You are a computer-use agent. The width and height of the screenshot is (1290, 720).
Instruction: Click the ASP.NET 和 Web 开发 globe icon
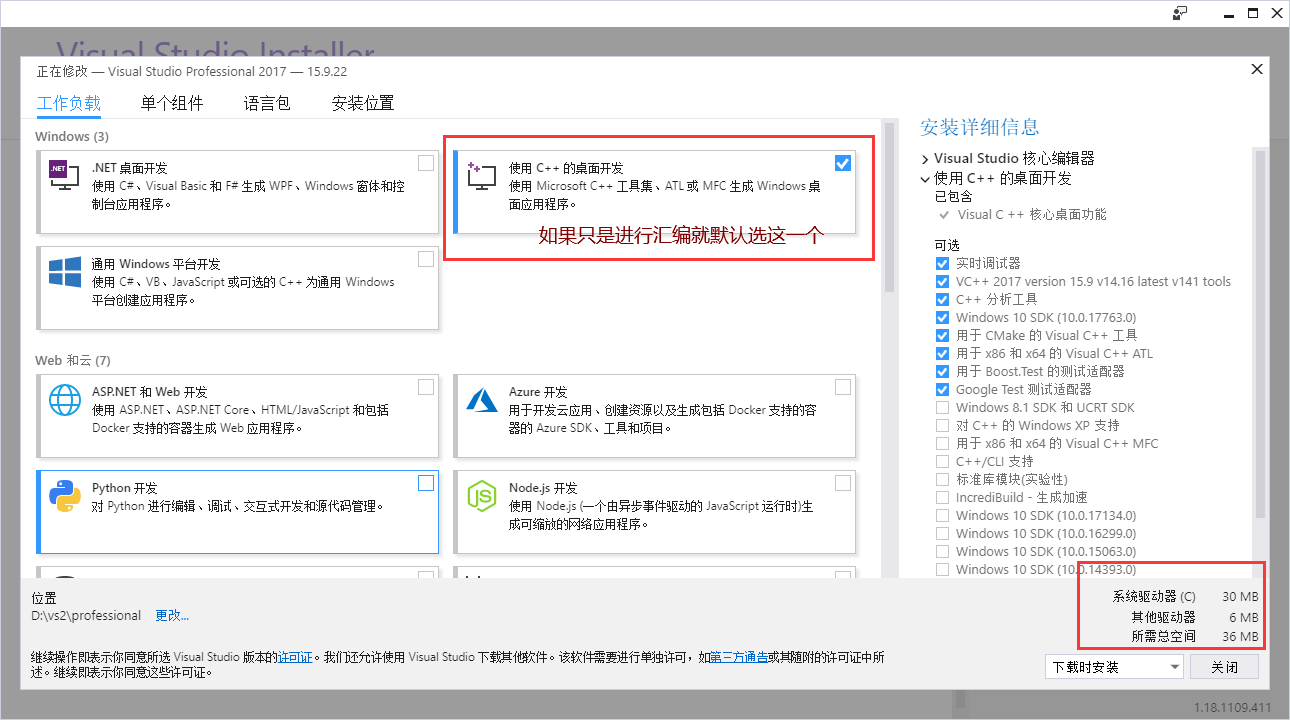pos(64,400)
